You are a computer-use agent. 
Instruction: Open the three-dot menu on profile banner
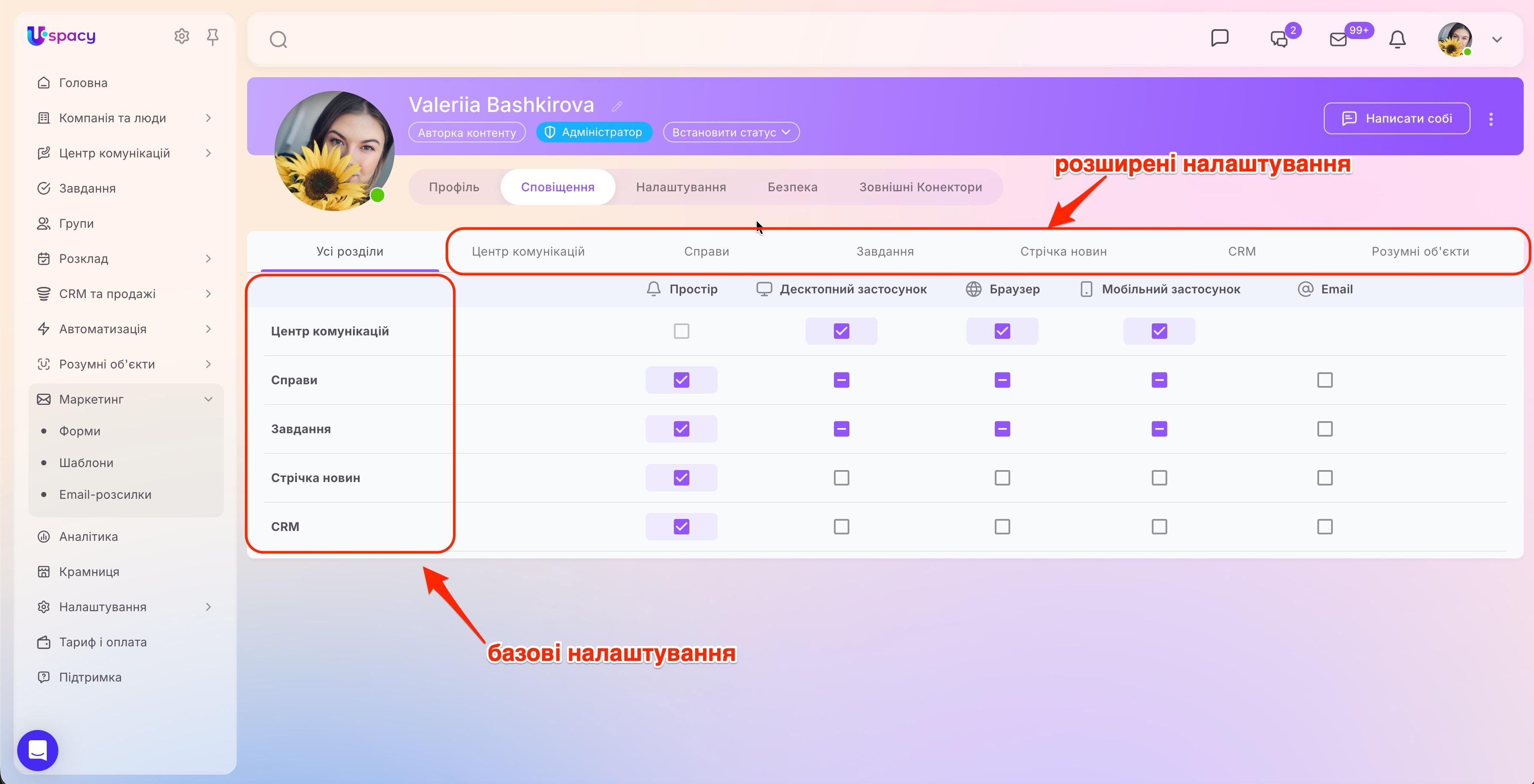click(1491, 119)
